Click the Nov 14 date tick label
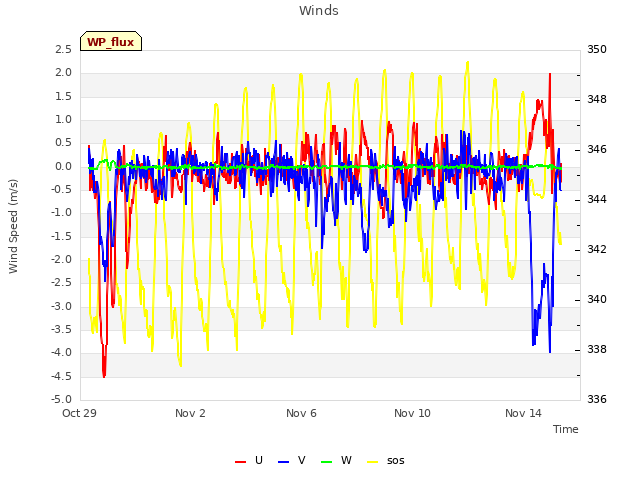This screenshot has width=640, height=480. [x=523, y=413]
